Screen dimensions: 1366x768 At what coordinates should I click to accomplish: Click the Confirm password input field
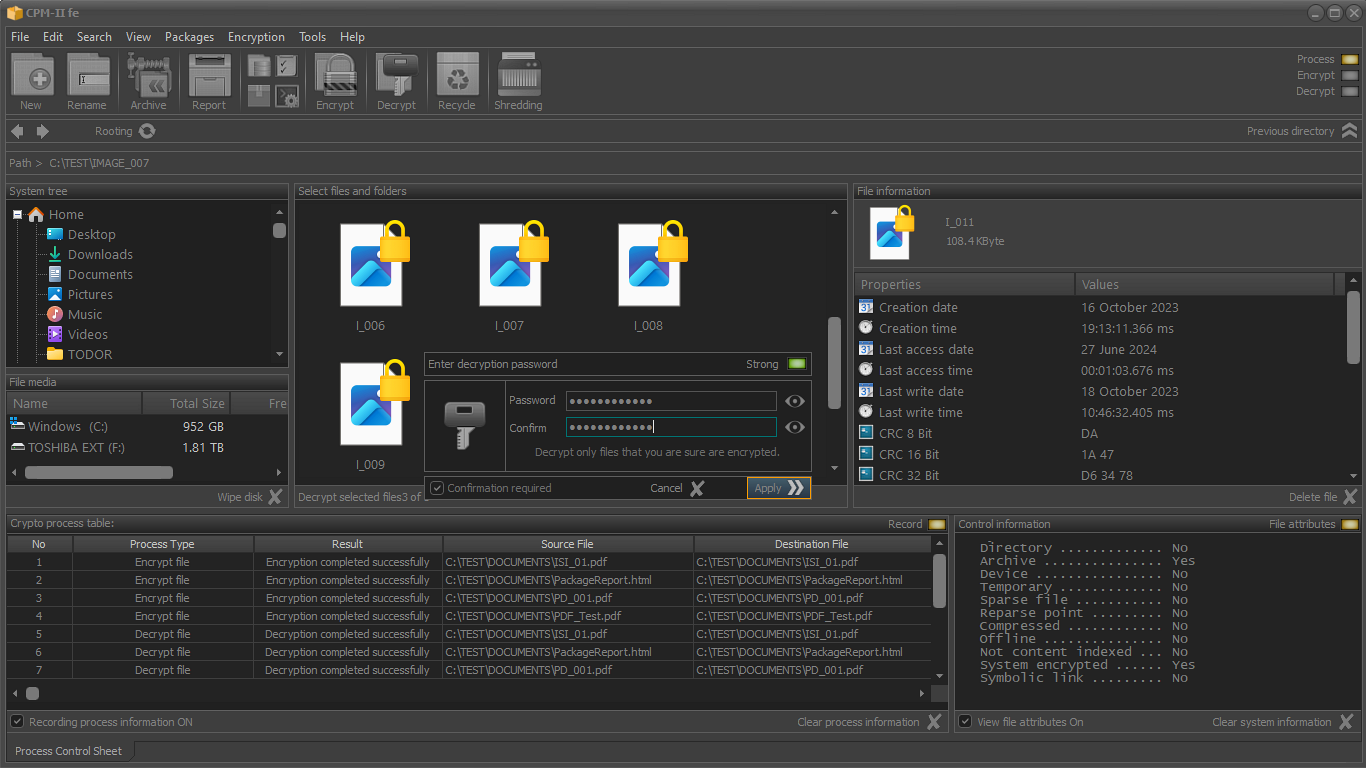coord(671,427)
